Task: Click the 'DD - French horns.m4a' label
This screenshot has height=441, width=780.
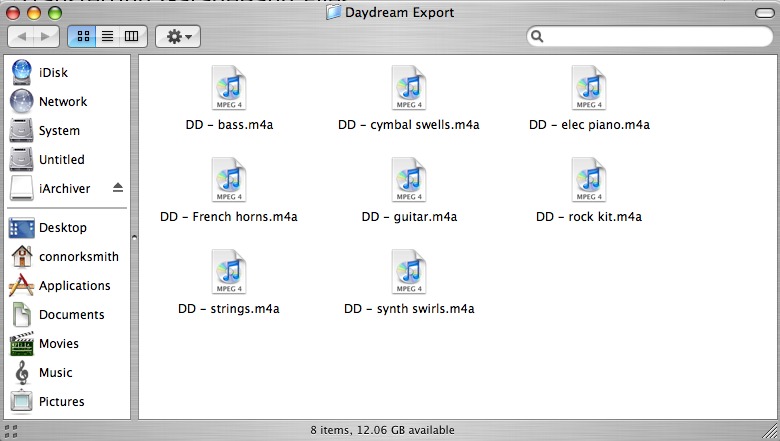Action: 229,217
